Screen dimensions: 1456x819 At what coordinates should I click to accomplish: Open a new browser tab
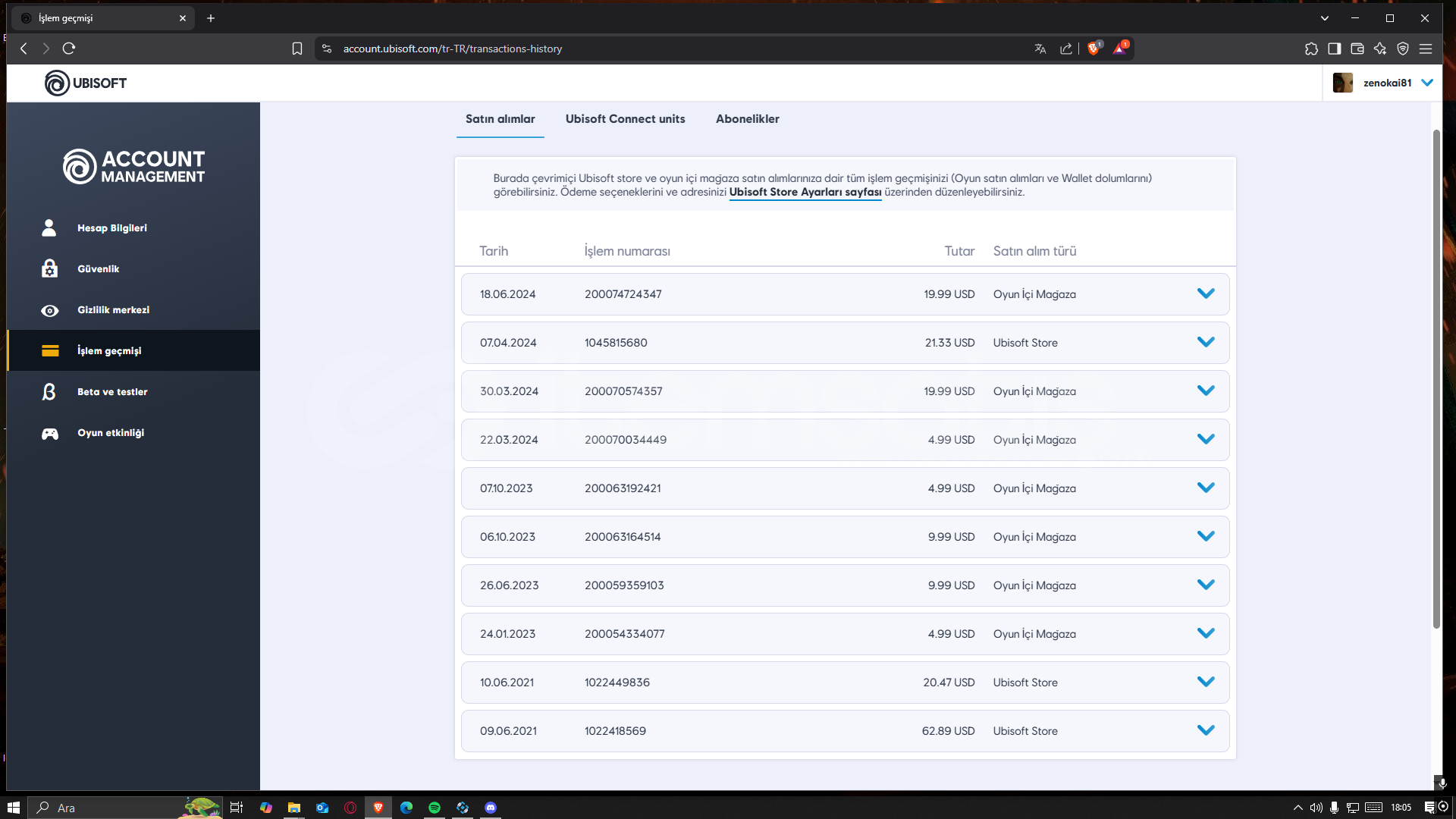[211, 18]
